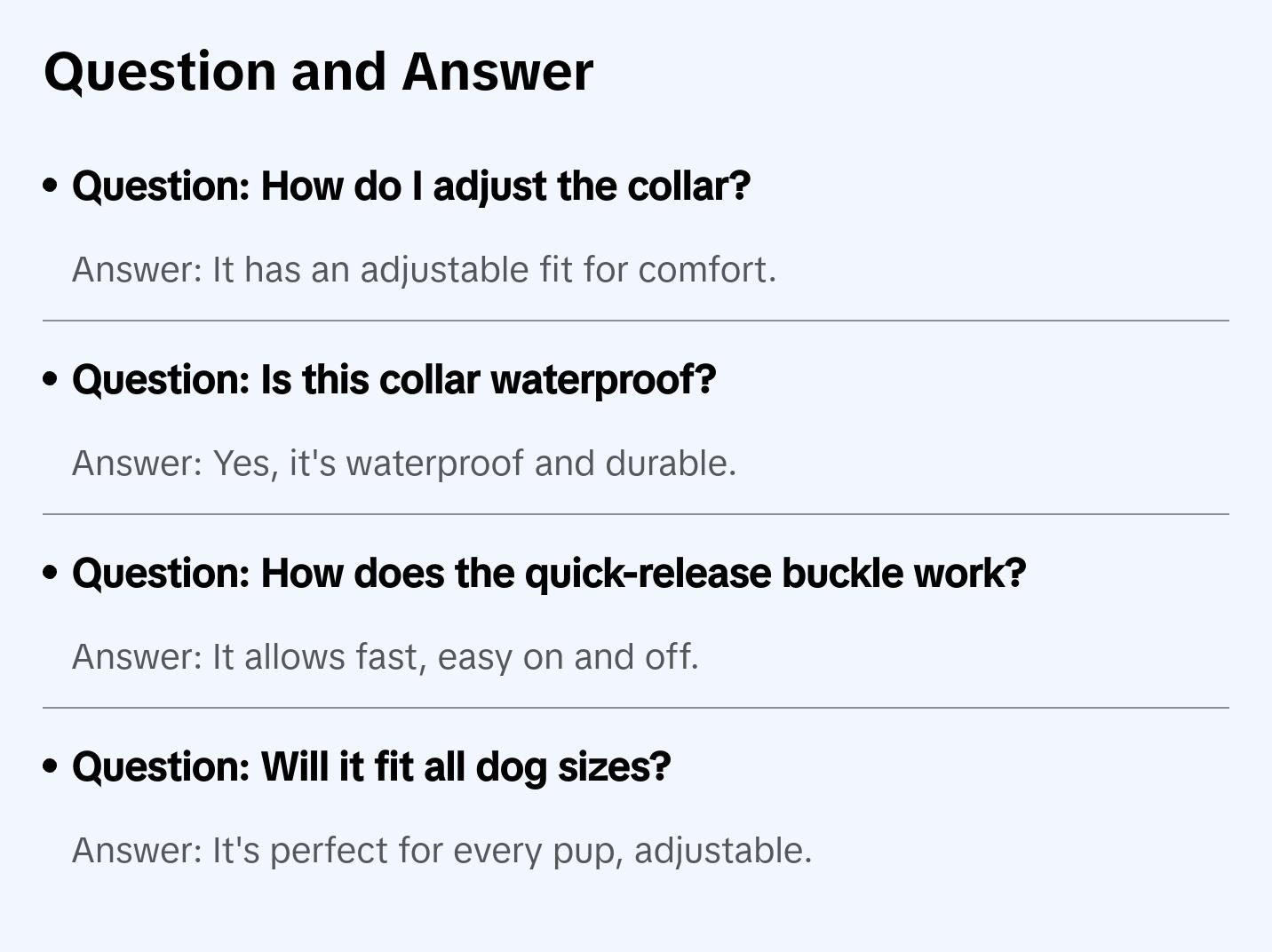Click the "perfect for every pup" answer
Image resolution: width=1272 pixels, height=952 pixels.
[441, 851]
